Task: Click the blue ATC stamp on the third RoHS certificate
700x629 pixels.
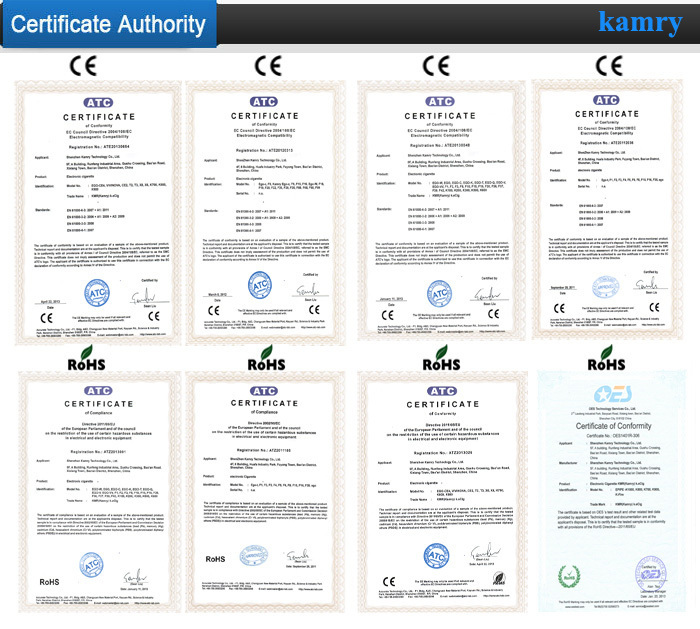Action: (436, 556)
